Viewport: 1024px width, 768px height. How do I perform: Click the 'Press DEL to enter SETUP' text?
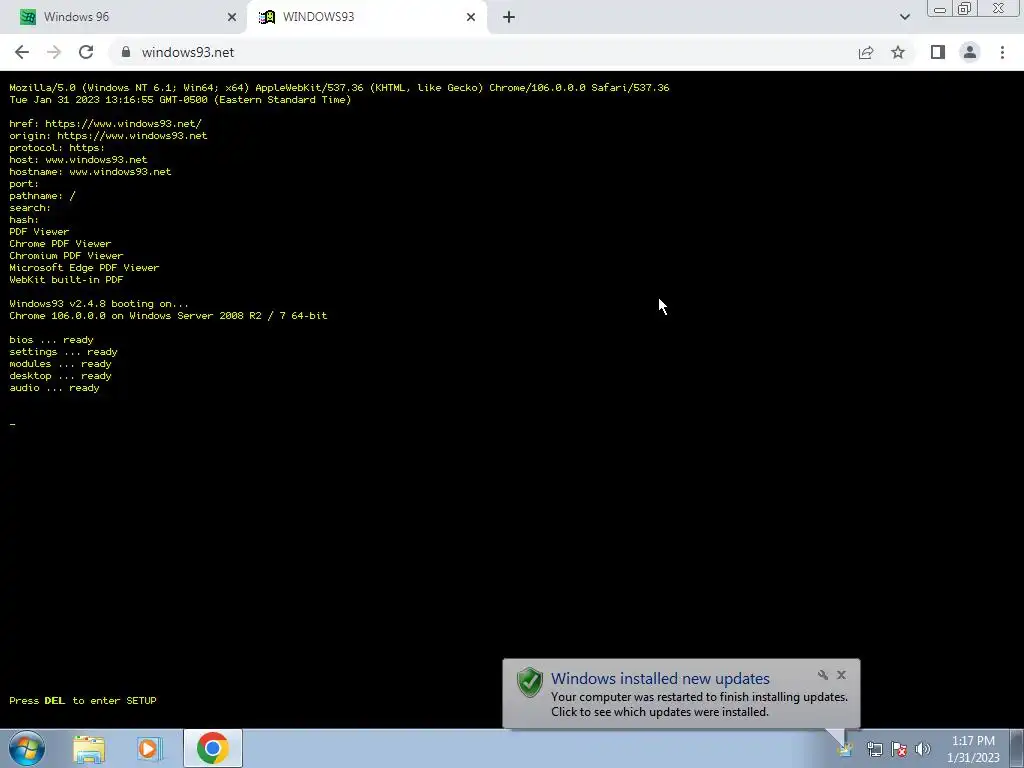pyautogui.click(x=83, y=700)
